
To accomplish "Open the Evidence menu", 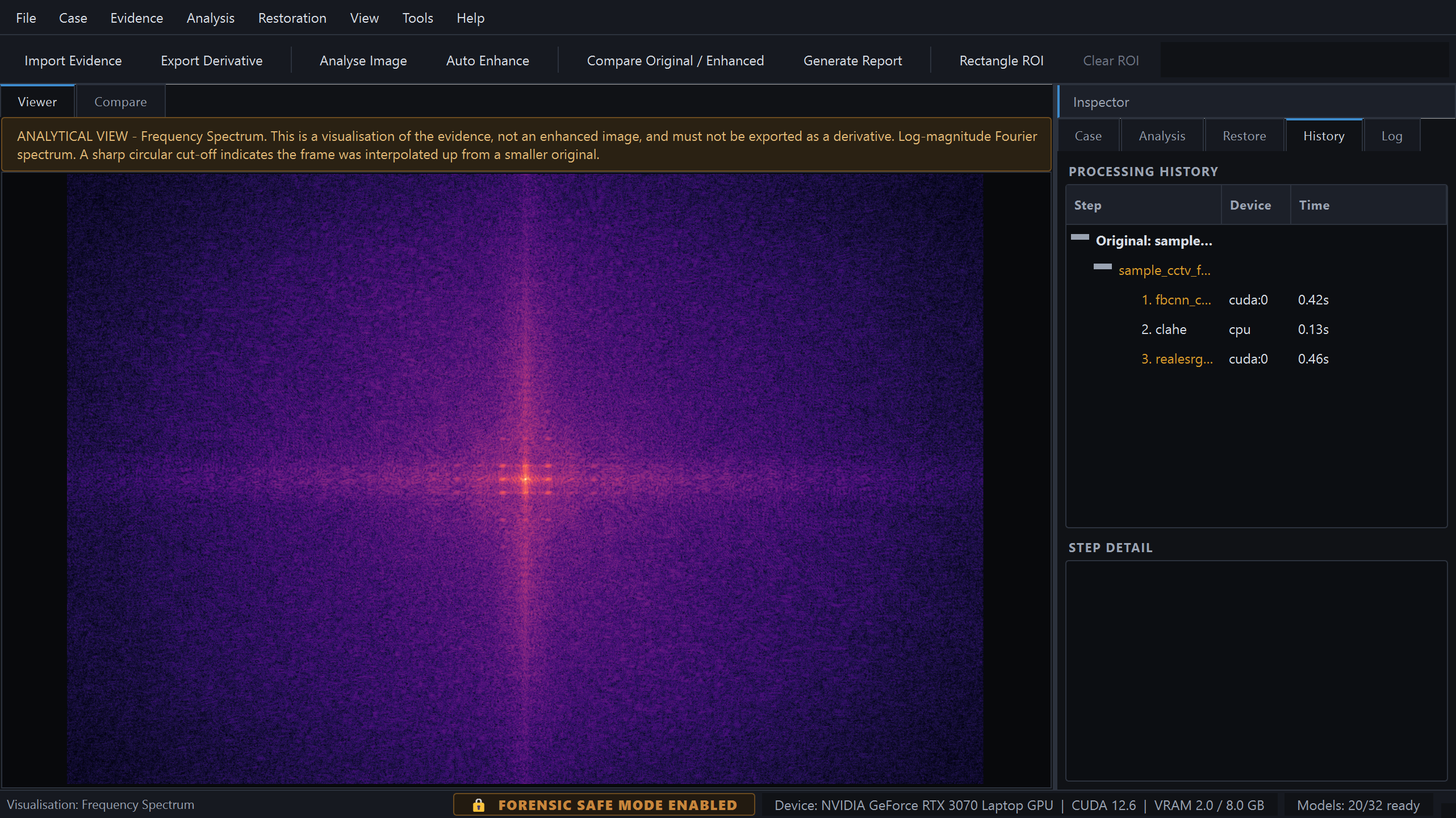I will click(x=136, y=18).
